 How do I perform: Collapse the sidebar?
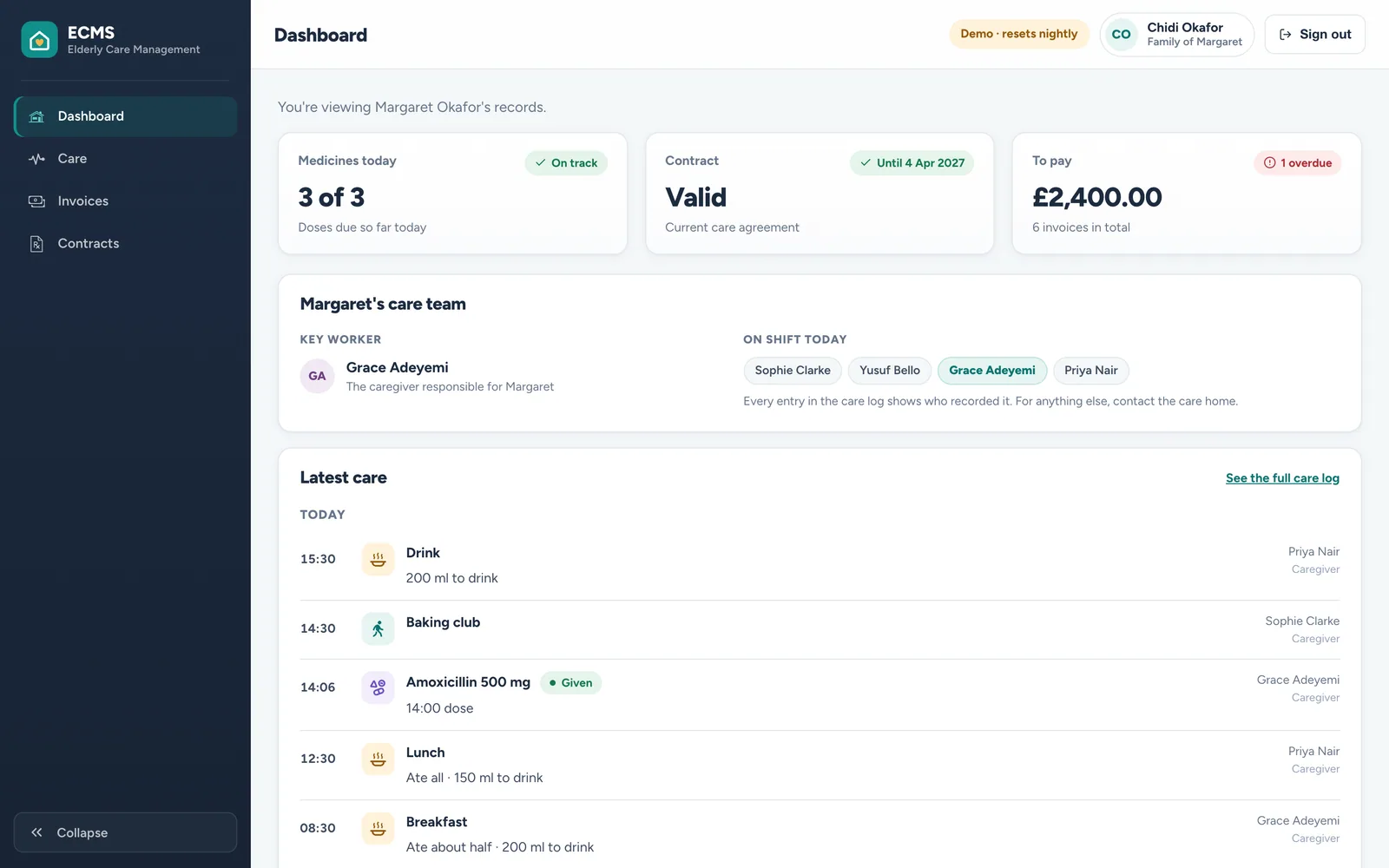[x=125, y=832]
